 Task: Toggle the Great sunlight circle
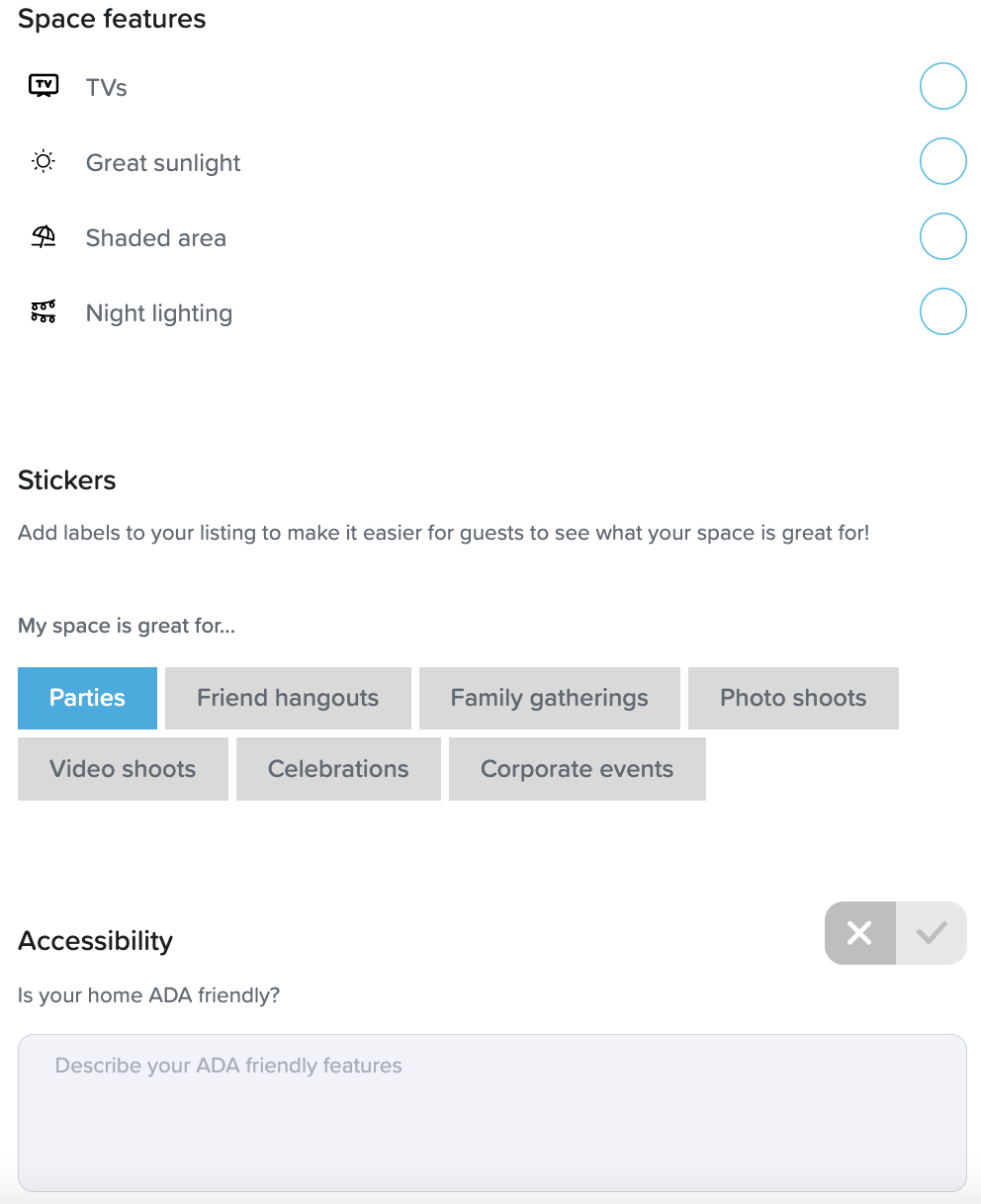point(942,161)
